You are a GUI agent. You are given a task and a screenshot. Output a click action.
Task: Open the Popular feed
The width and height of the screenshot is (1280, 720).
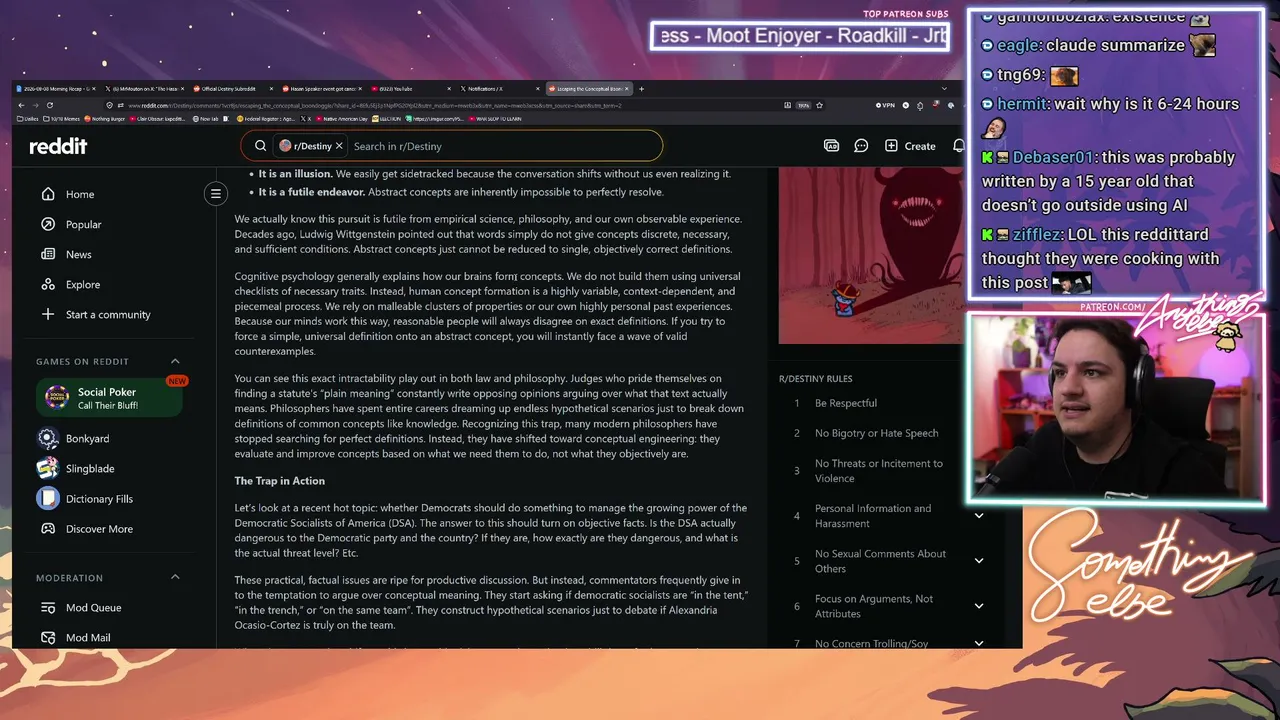(83, 224)
